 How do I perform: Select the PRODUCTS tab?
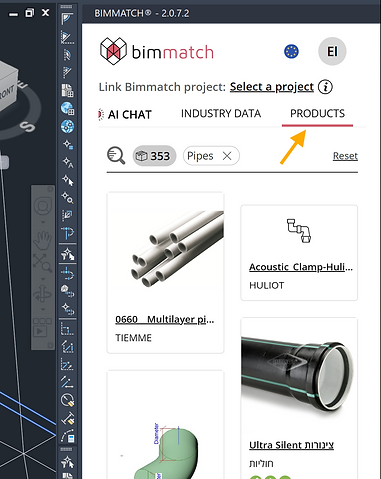317,113
